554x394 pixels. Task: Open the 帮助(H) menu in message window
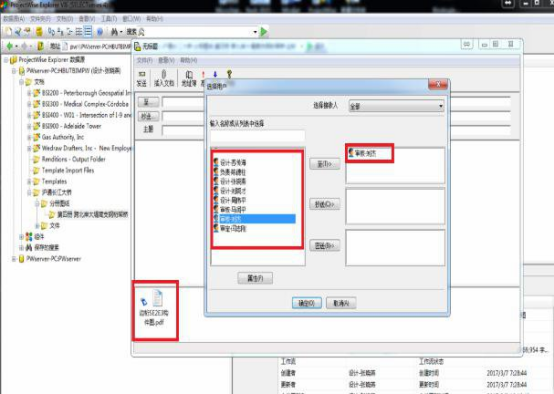(188, 60)
